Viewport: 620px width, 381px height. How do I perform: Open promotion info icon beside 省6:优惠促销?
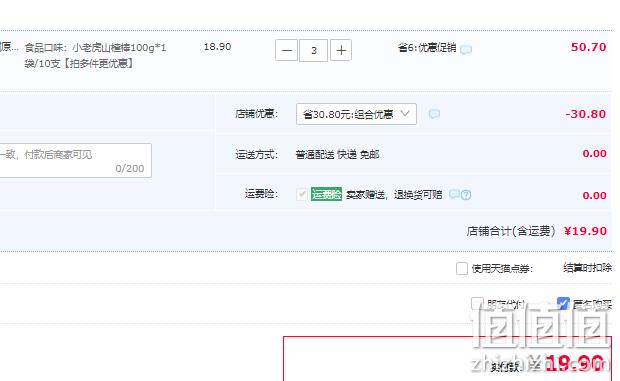pos(466,49)
